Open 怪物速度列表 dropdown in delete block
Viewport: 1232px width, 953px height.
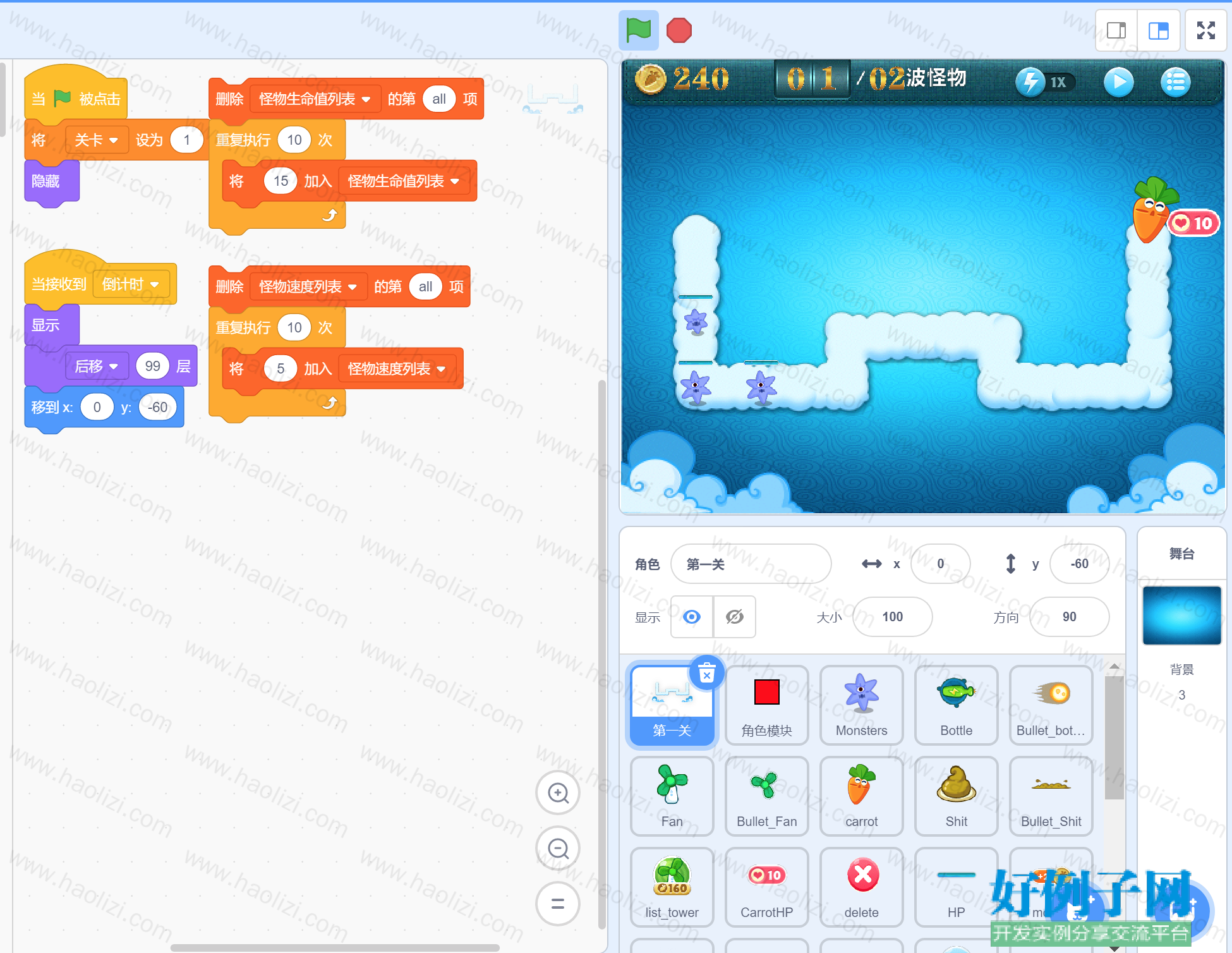(x=308, y=287)
